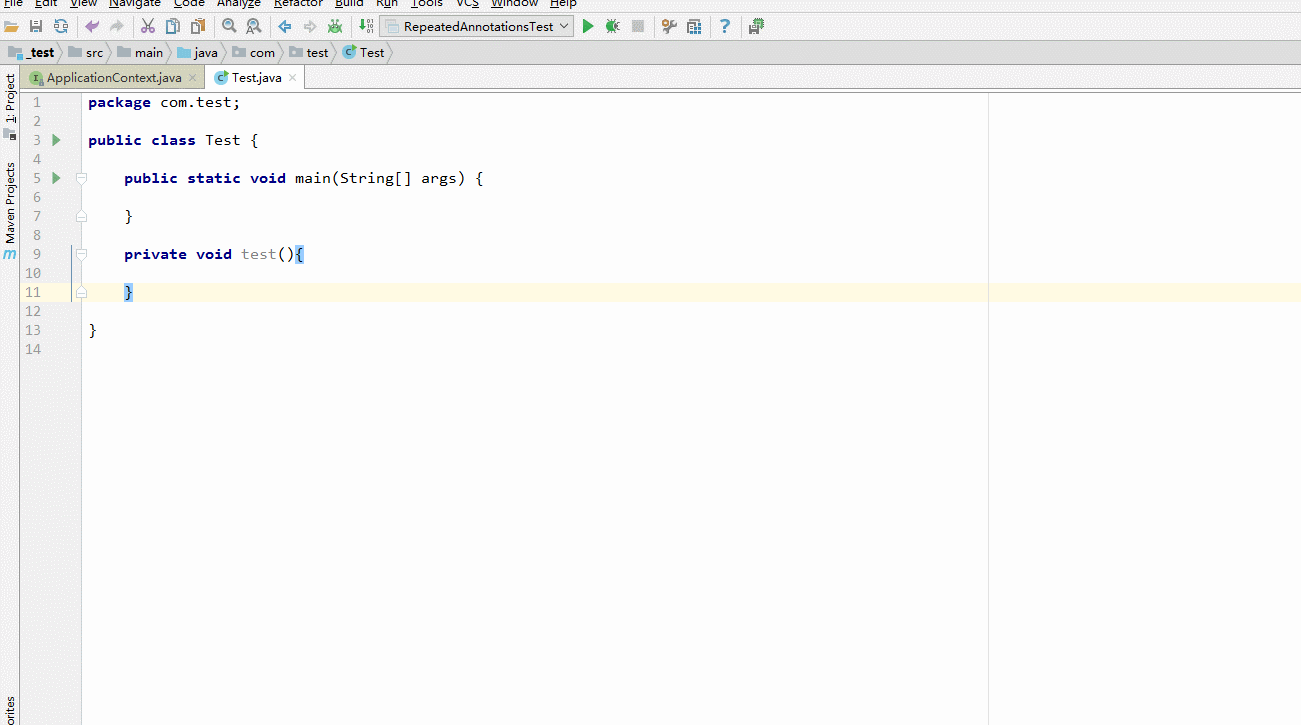The image size is (1301, 725).
Task: Toggle the 1: Project tool window
Action: pyautogui.click(x=11, y=98)
